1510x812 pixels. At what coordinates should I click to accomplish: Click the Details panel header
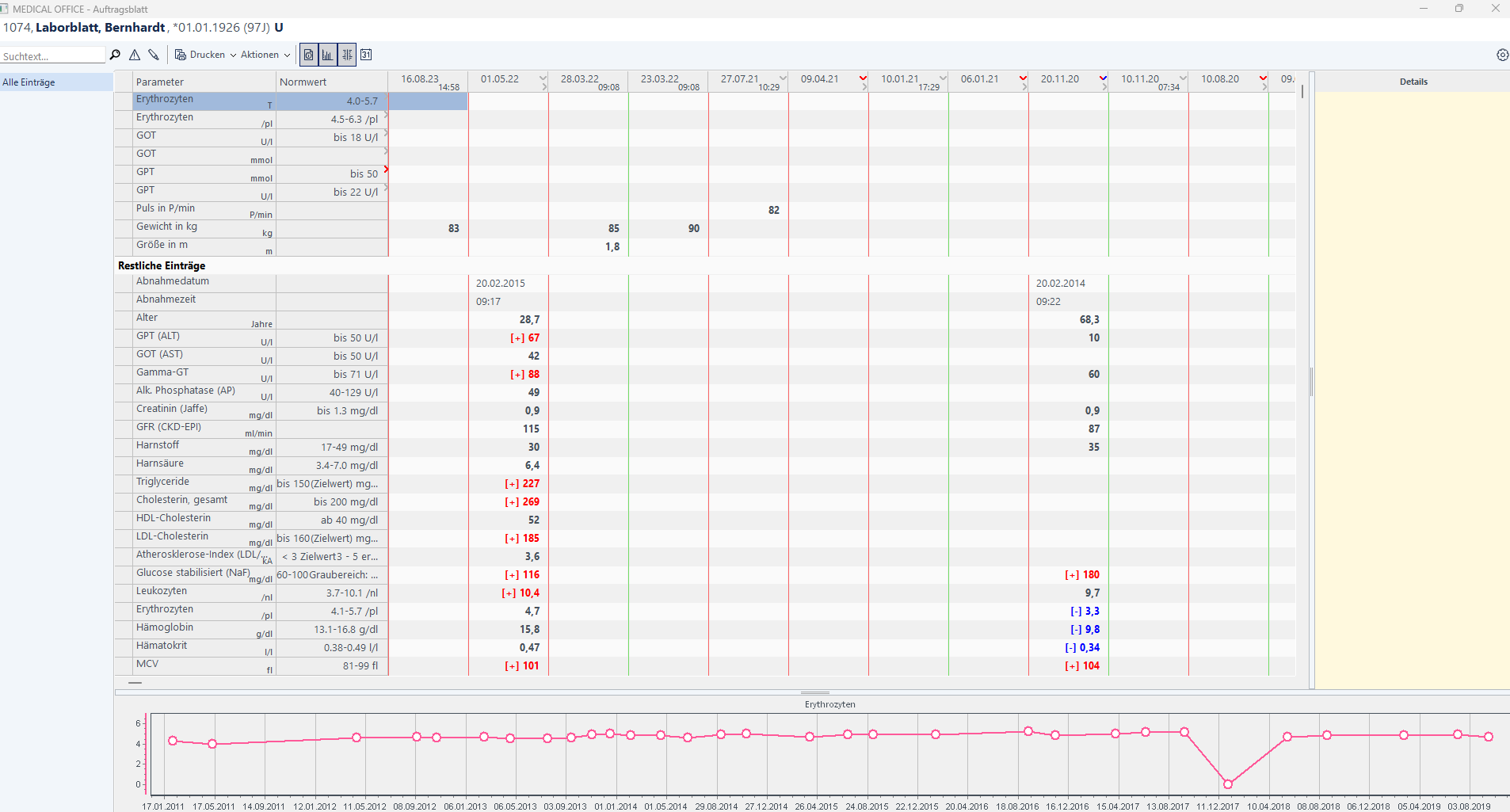pyautogui.click(x=1413, y=82)
